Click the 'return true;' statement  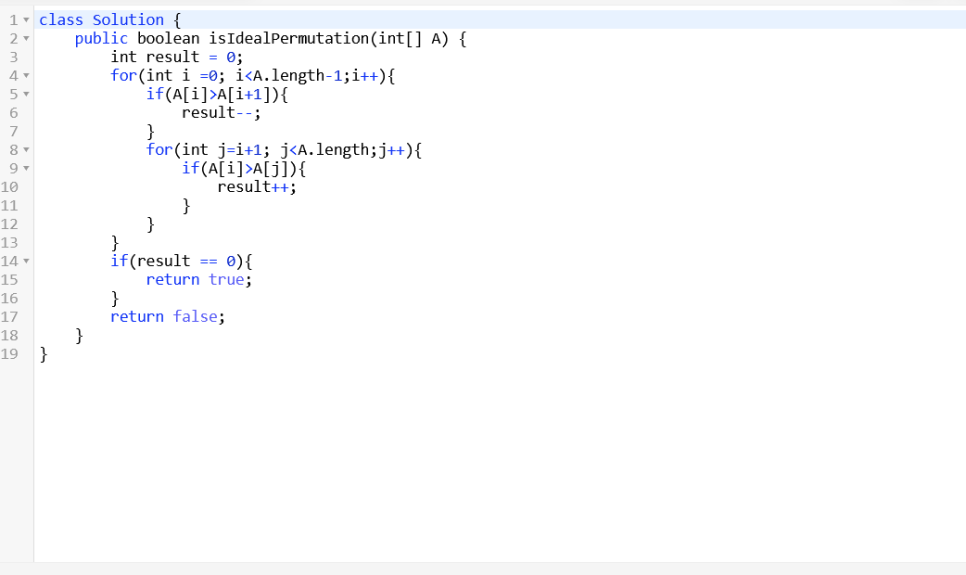(x=199, y=280)
